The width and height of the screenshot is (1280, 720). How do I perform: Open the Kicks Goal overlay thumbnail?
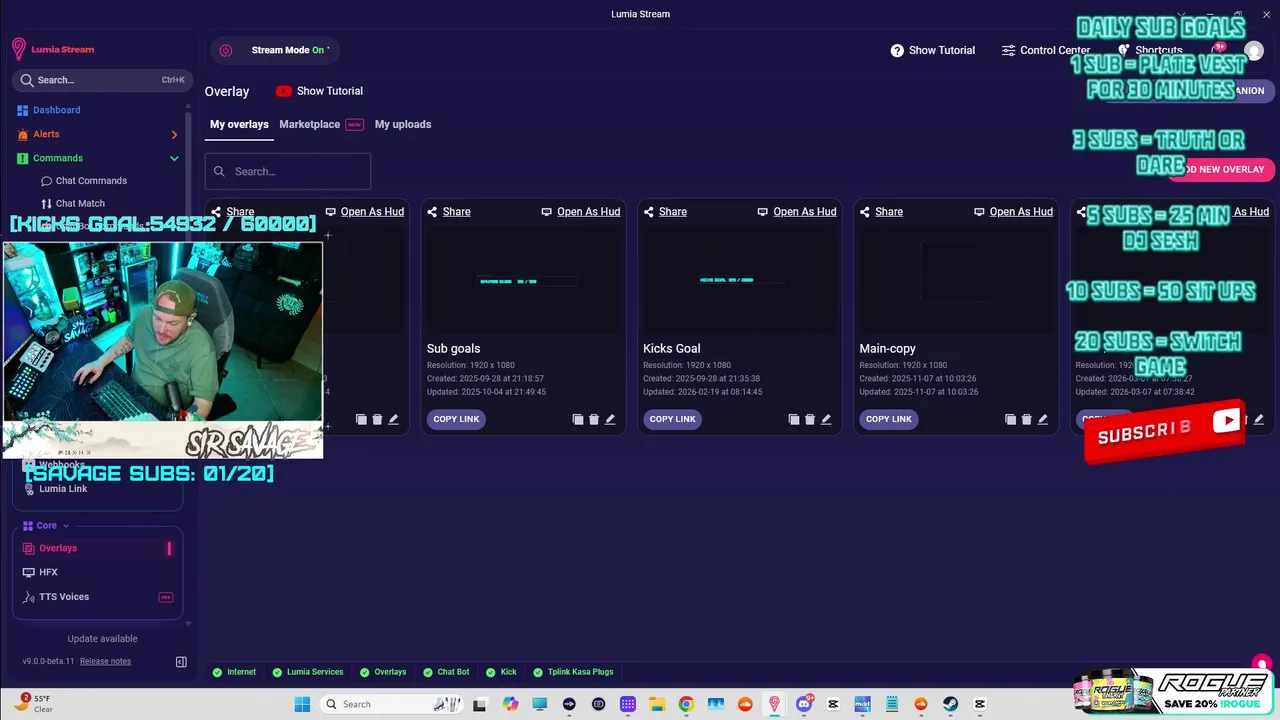pyautogui.click(x=739, y=280)
